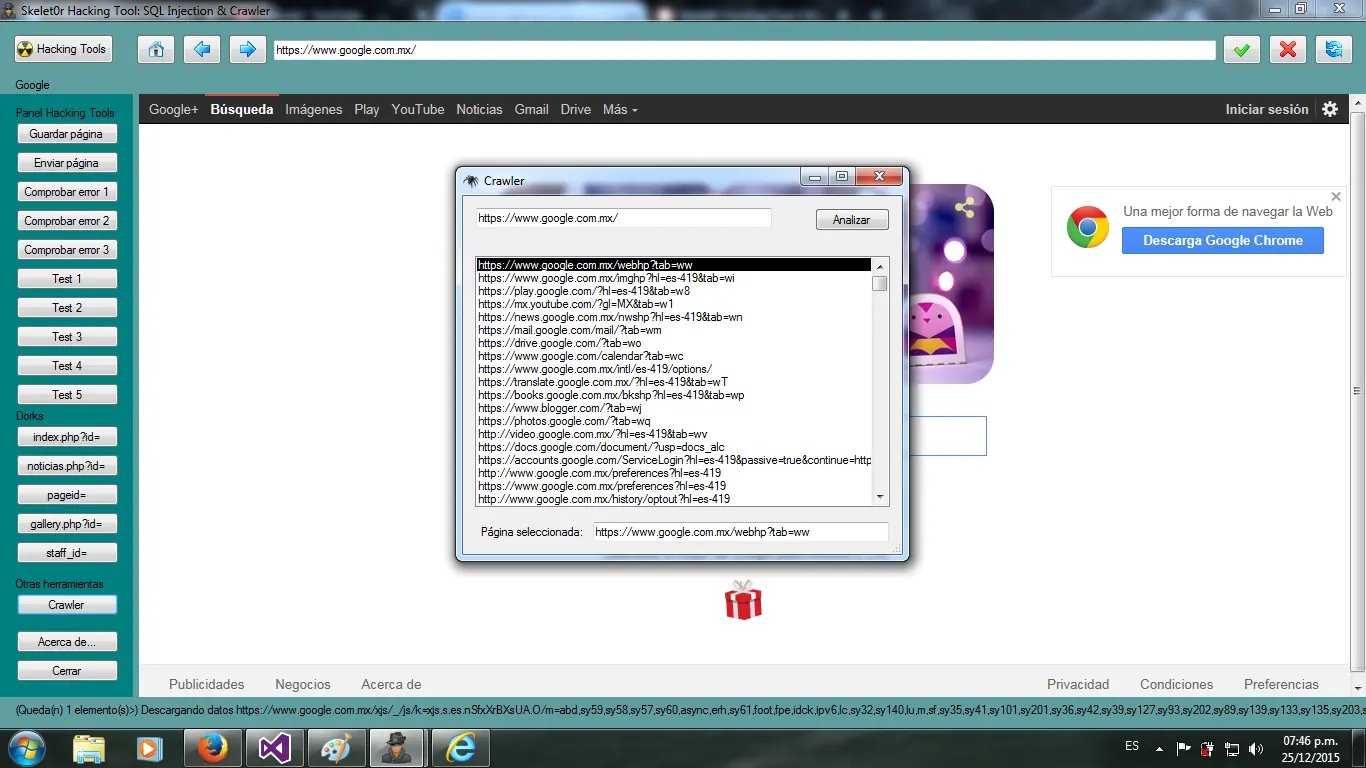Viewport: 1366px width, 768px height.
Task: Navigate forward with the right arrow icon
Action: click(248, 49)
